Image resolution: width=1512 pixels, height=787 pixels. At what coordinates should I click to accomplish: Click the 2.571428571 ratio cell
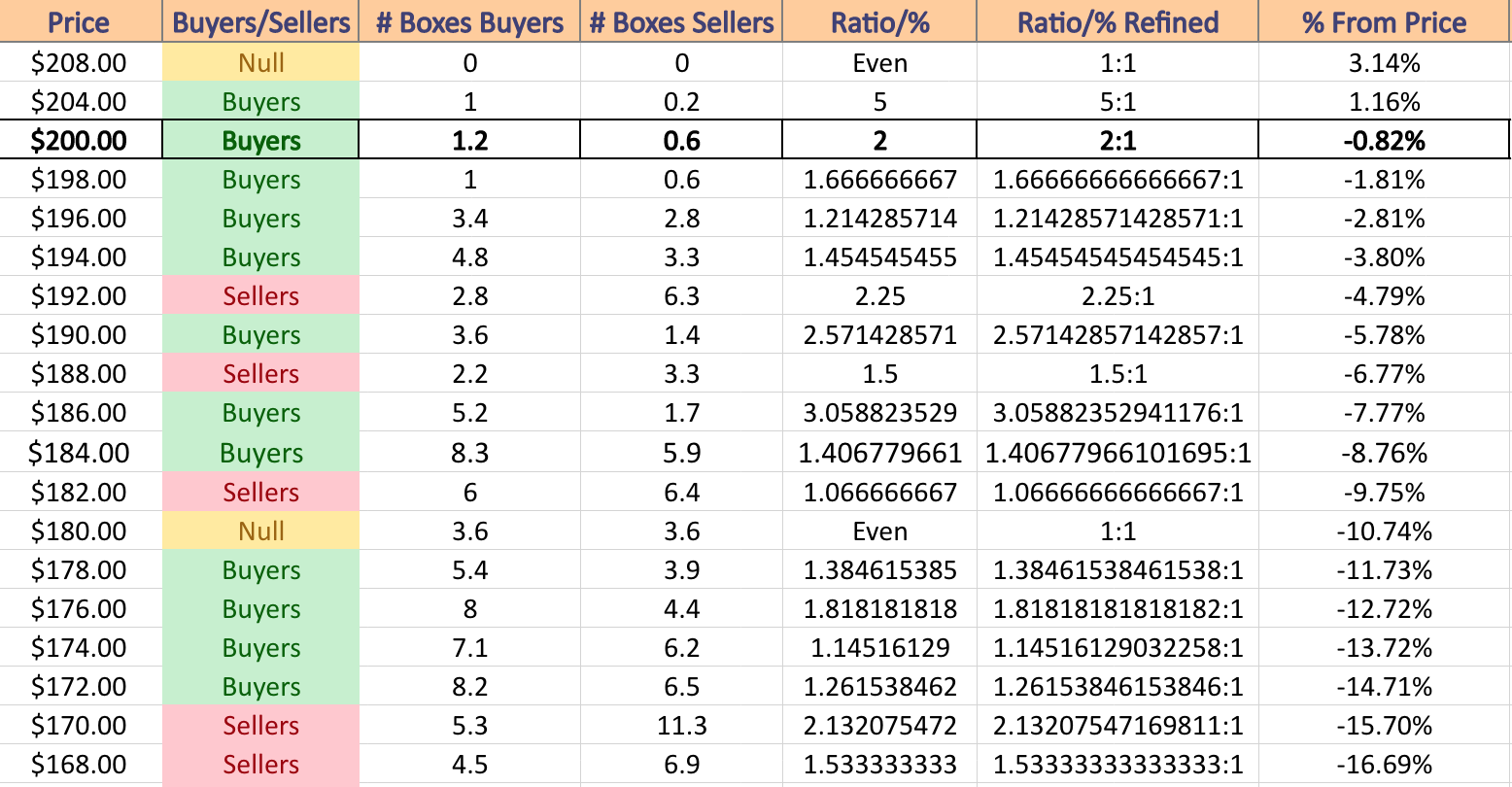click(x=880, y=335)
